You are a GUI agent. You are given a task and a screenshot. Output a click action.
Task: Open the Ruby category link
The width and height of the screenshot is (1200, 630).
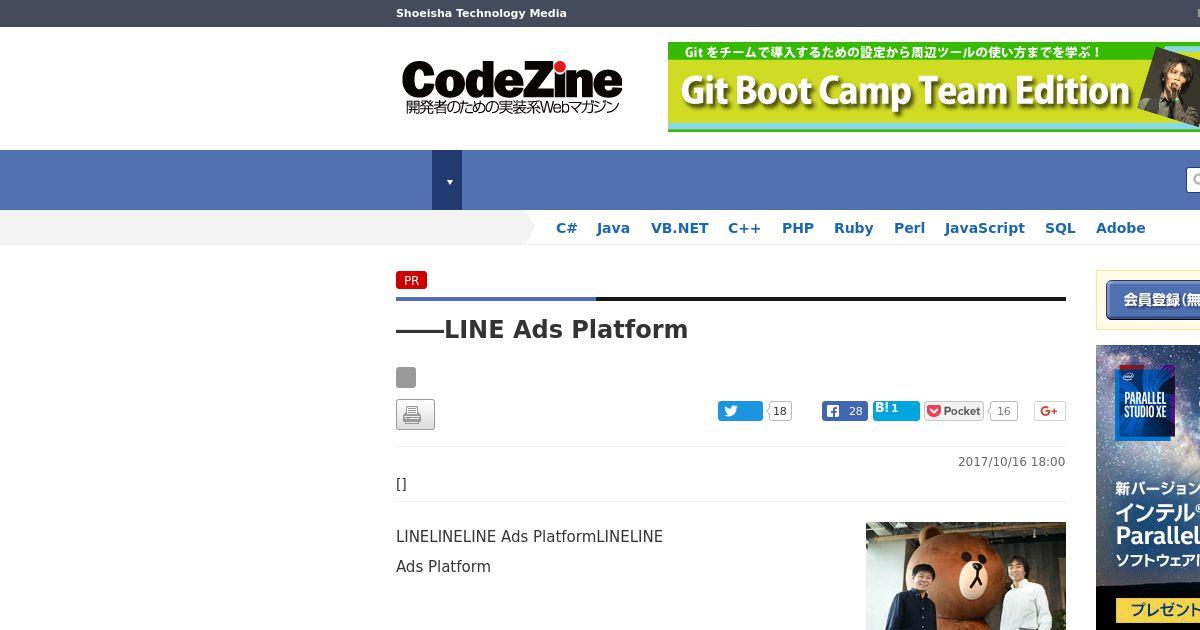pyautogui.click(x=854, y=228)
